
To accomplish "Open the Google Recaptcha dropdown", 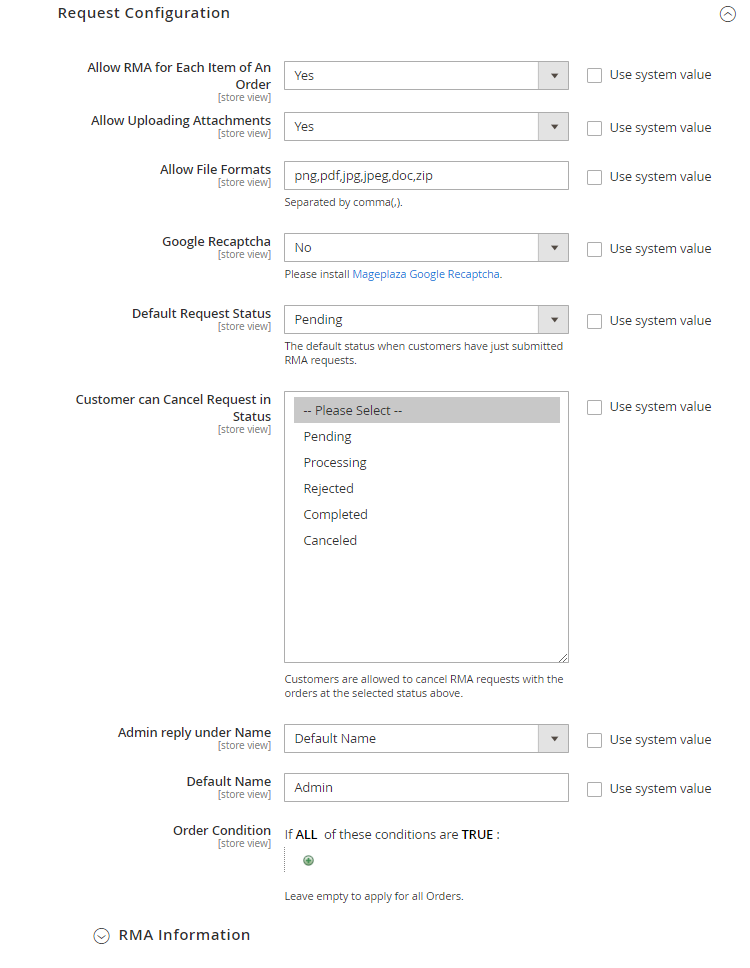I will (x=426, y=248).
